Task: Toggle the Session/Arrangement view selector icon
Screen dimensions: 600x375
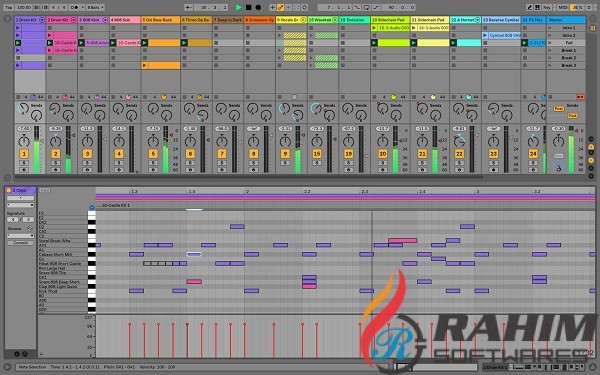Action: point(592,28)
